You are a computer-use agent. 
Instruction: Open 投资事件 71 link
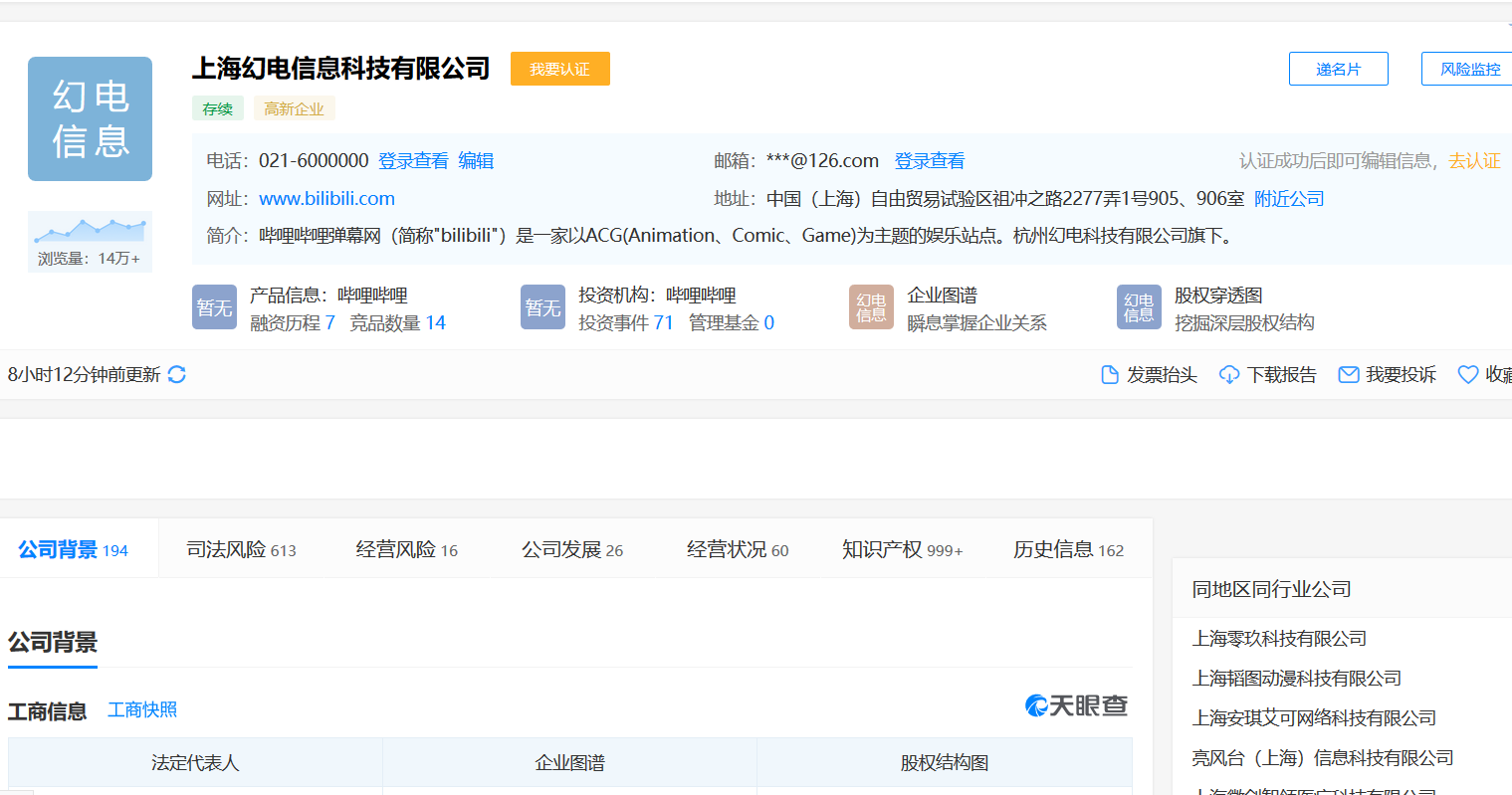tap(626, 323)
